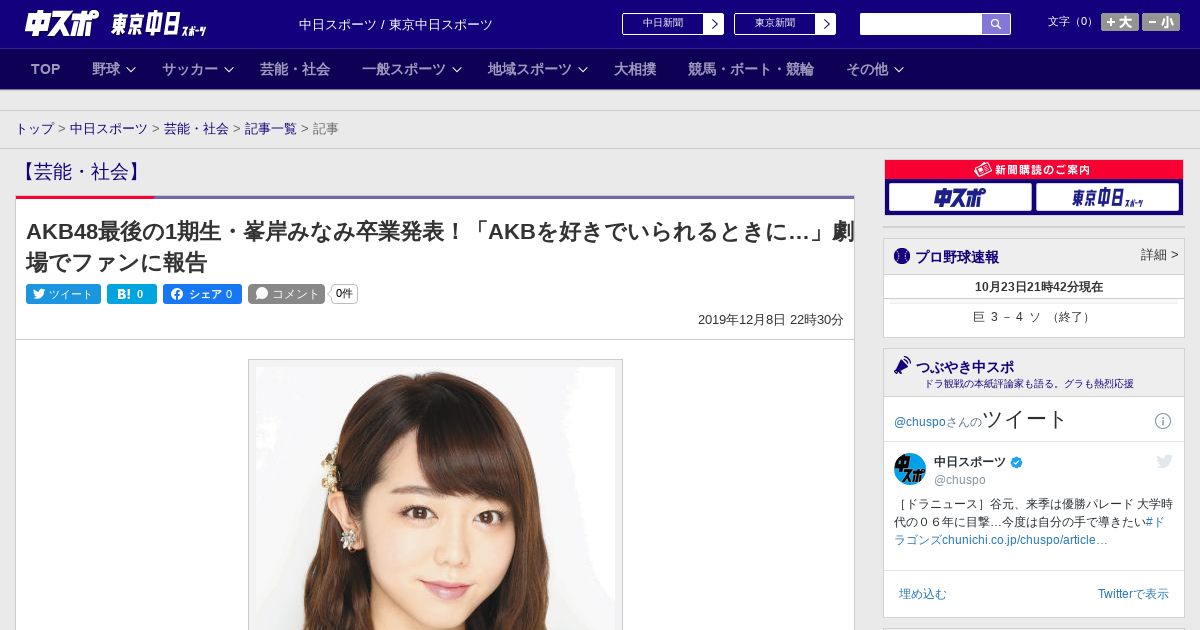Open the プロ野球速報 heading link
Screen dimensions: 1200x630
pyautogui.click(x=957, y=256)
